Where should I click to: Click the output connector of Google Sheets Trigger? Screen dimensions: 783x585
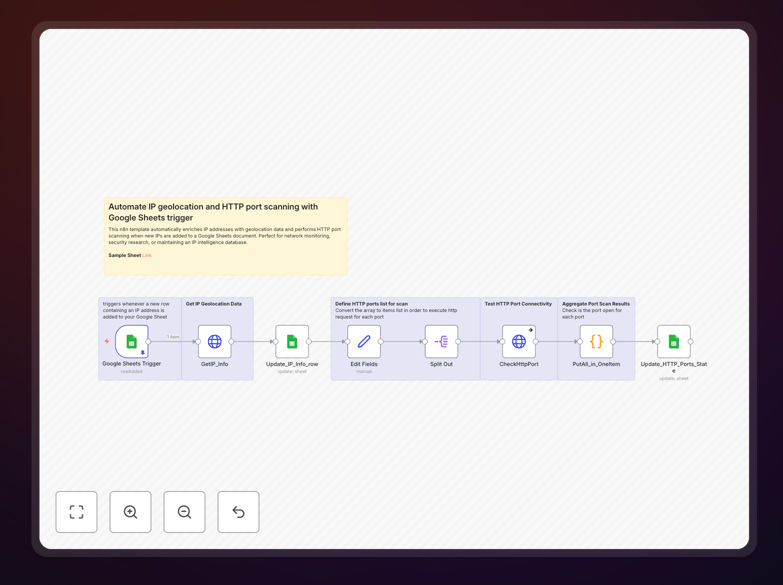tap(148, 342)
